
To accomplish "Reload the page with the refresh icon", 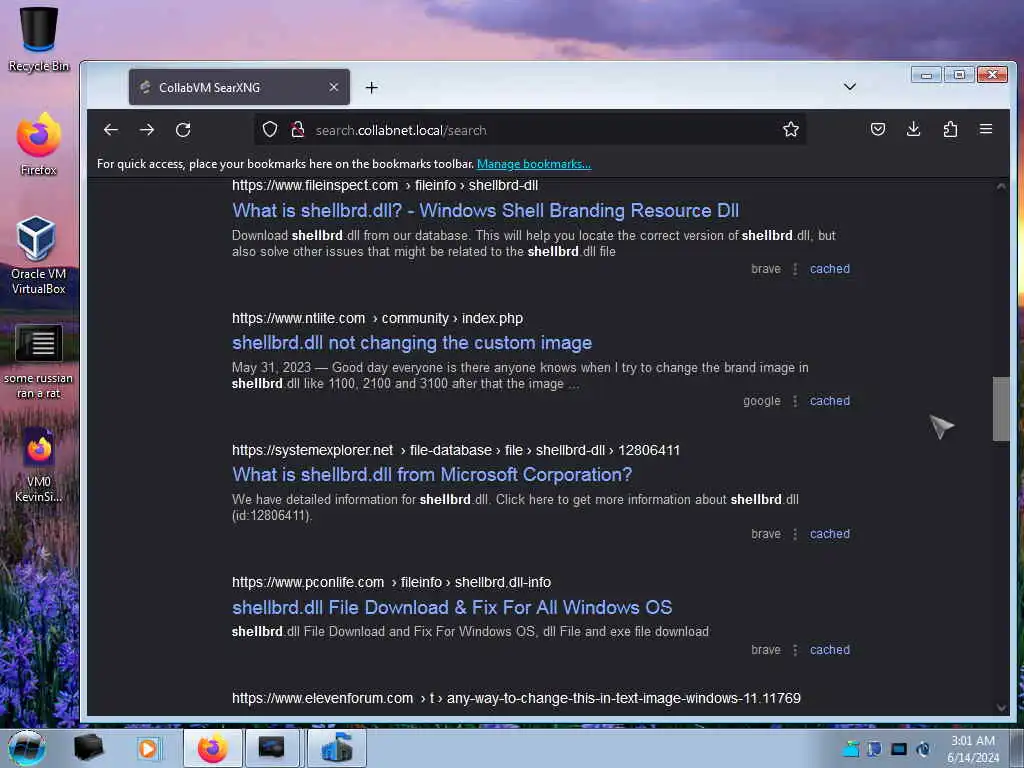I will [184, 130].
